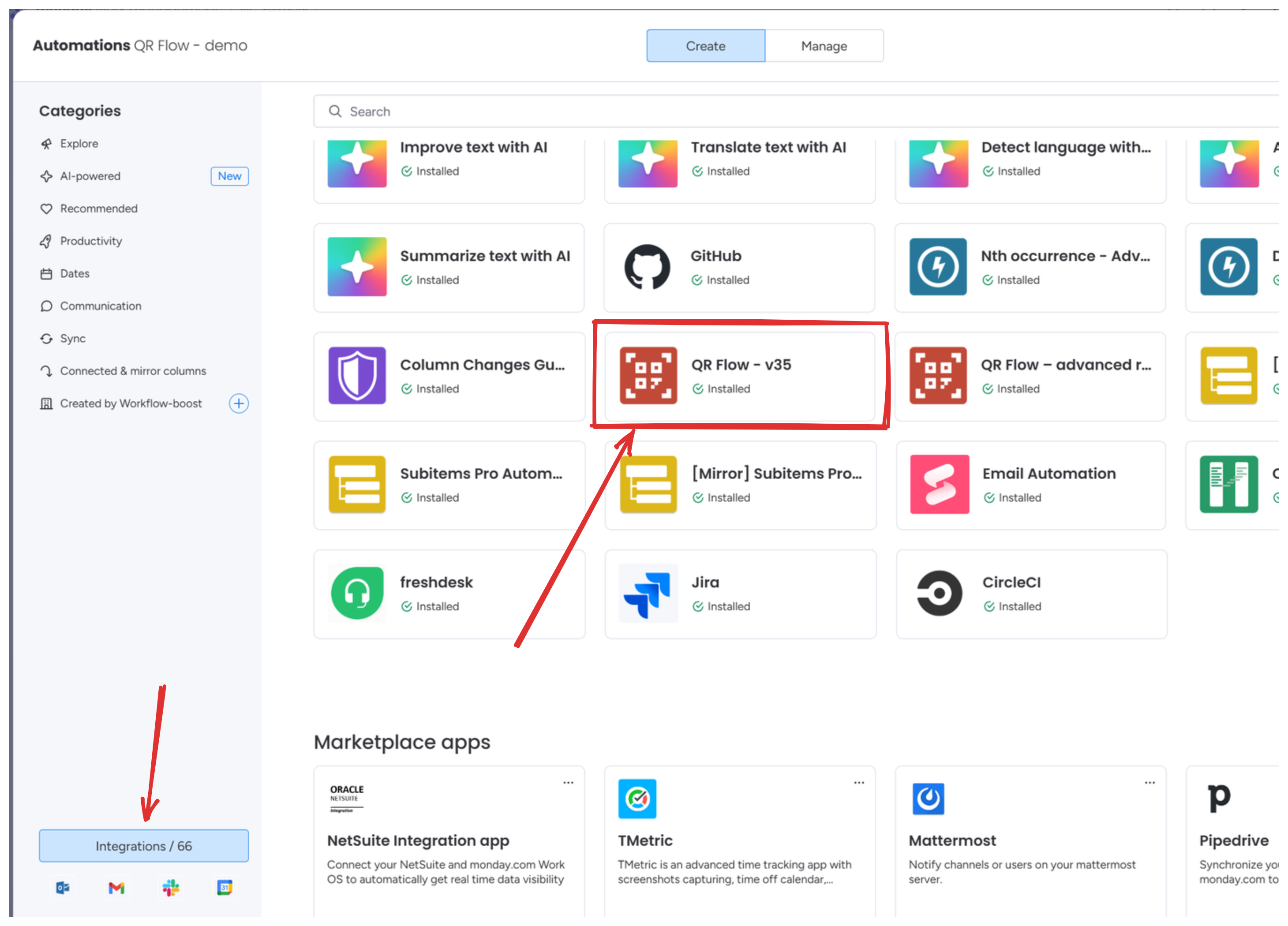Open the AI-powered category
This screenshot has width=1288, height=926.
[x=90, y=176]
